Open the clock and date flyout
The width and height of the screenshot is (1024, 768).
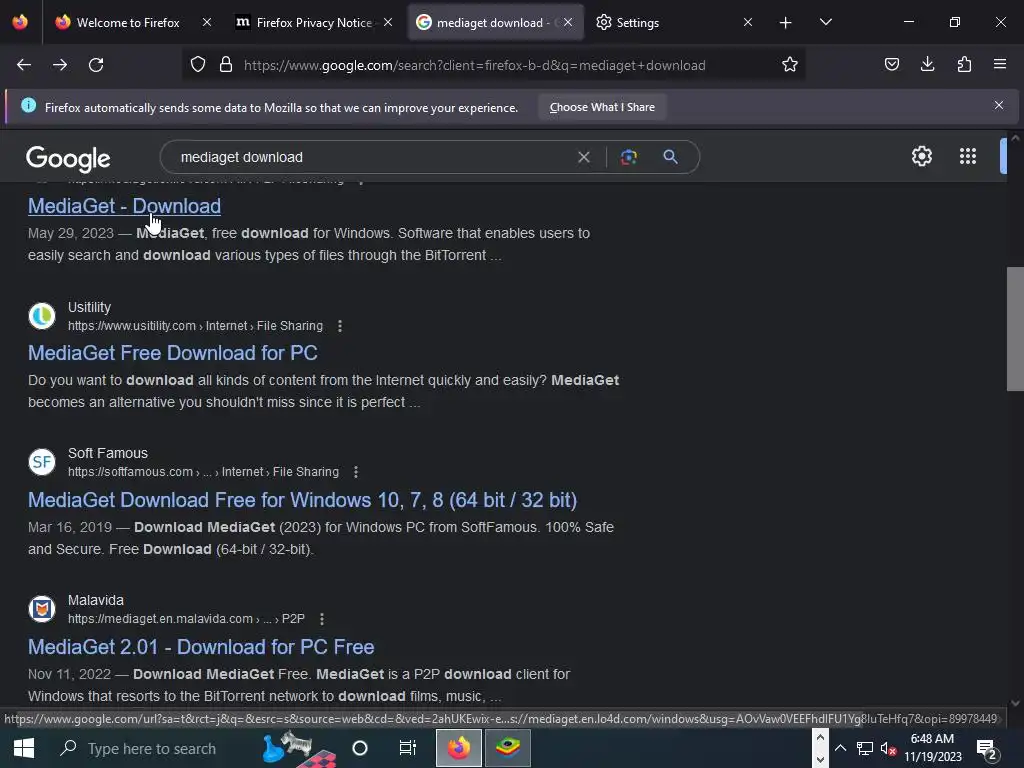tap(933, 748)
